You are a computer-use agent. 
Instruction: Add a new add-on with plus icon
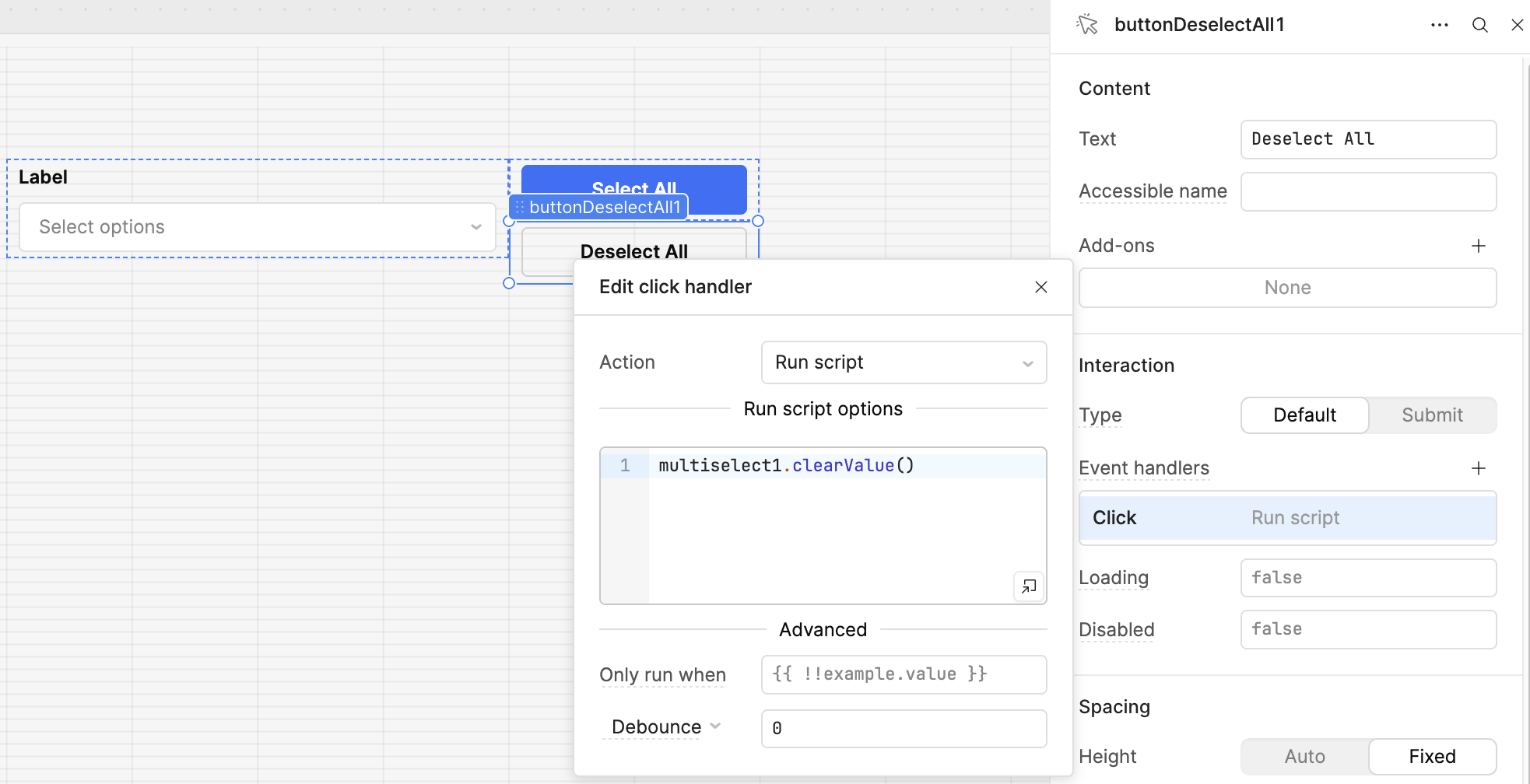(x=1478, y=246)
